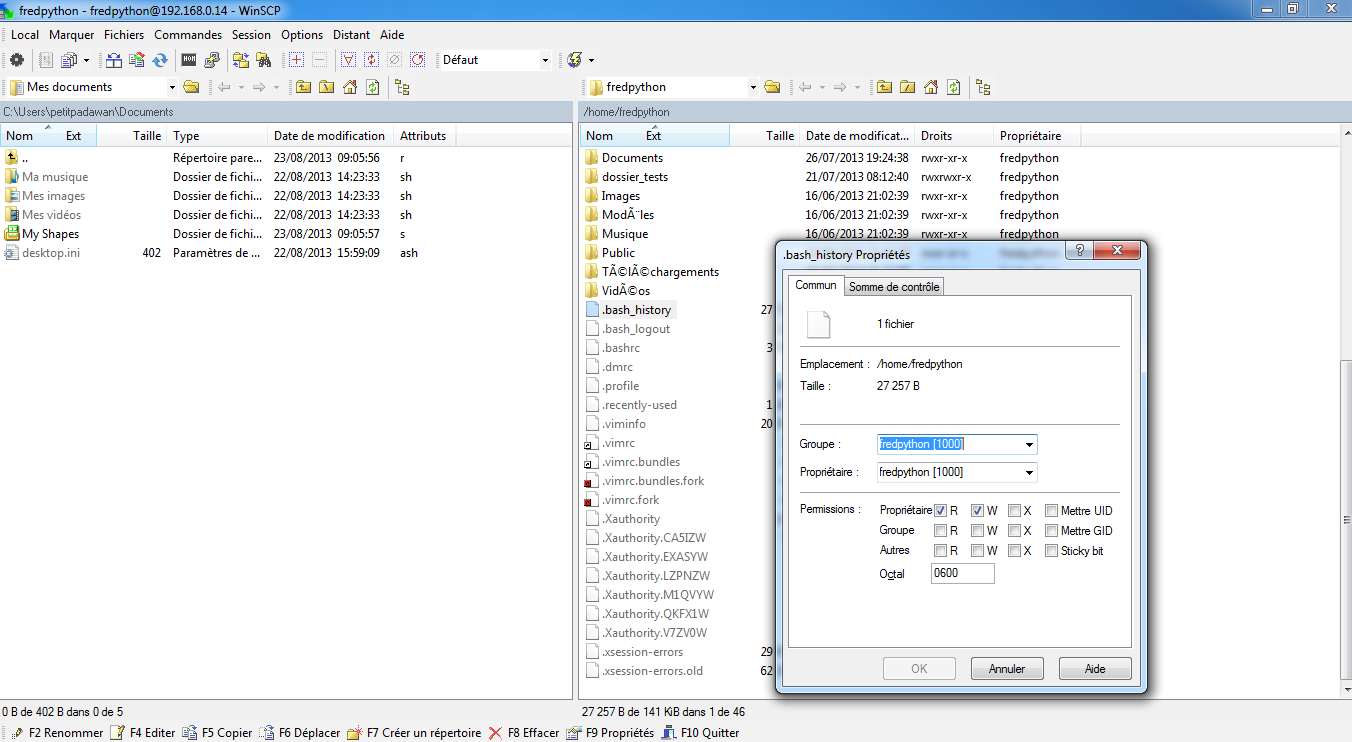Screen dimensions: 1352x742
Task: Check the Mettre GID checkbox
Action: [x=1051, y=530]
